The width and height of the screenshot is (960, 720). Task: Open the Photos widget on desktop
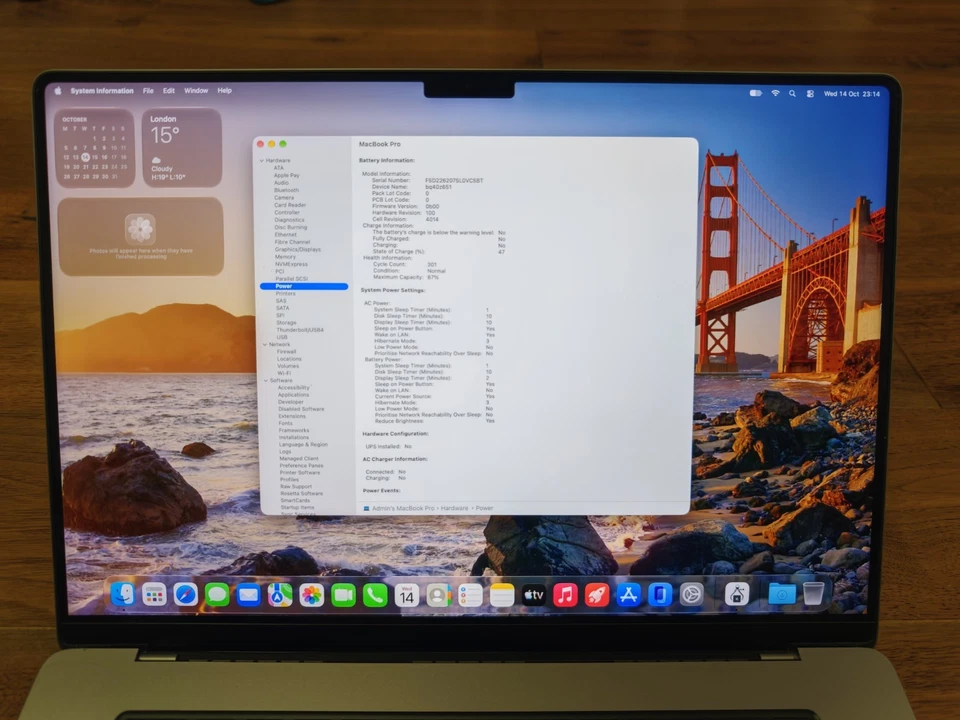140,236
